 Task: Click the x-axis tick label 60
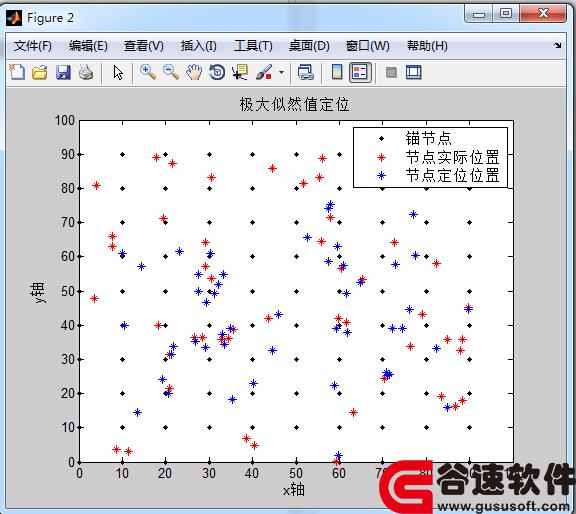coord(339,473)
